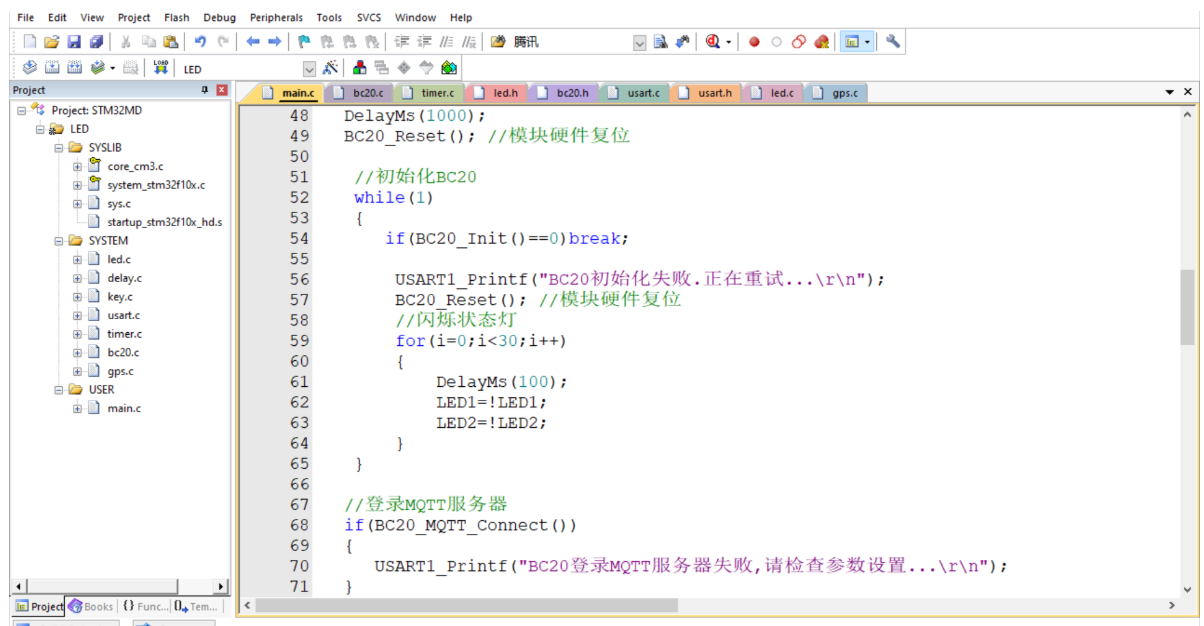This screenshot has width=1204, height=626.
Task: Open the Pack Installer icon
Action: [x=449, y=68]
